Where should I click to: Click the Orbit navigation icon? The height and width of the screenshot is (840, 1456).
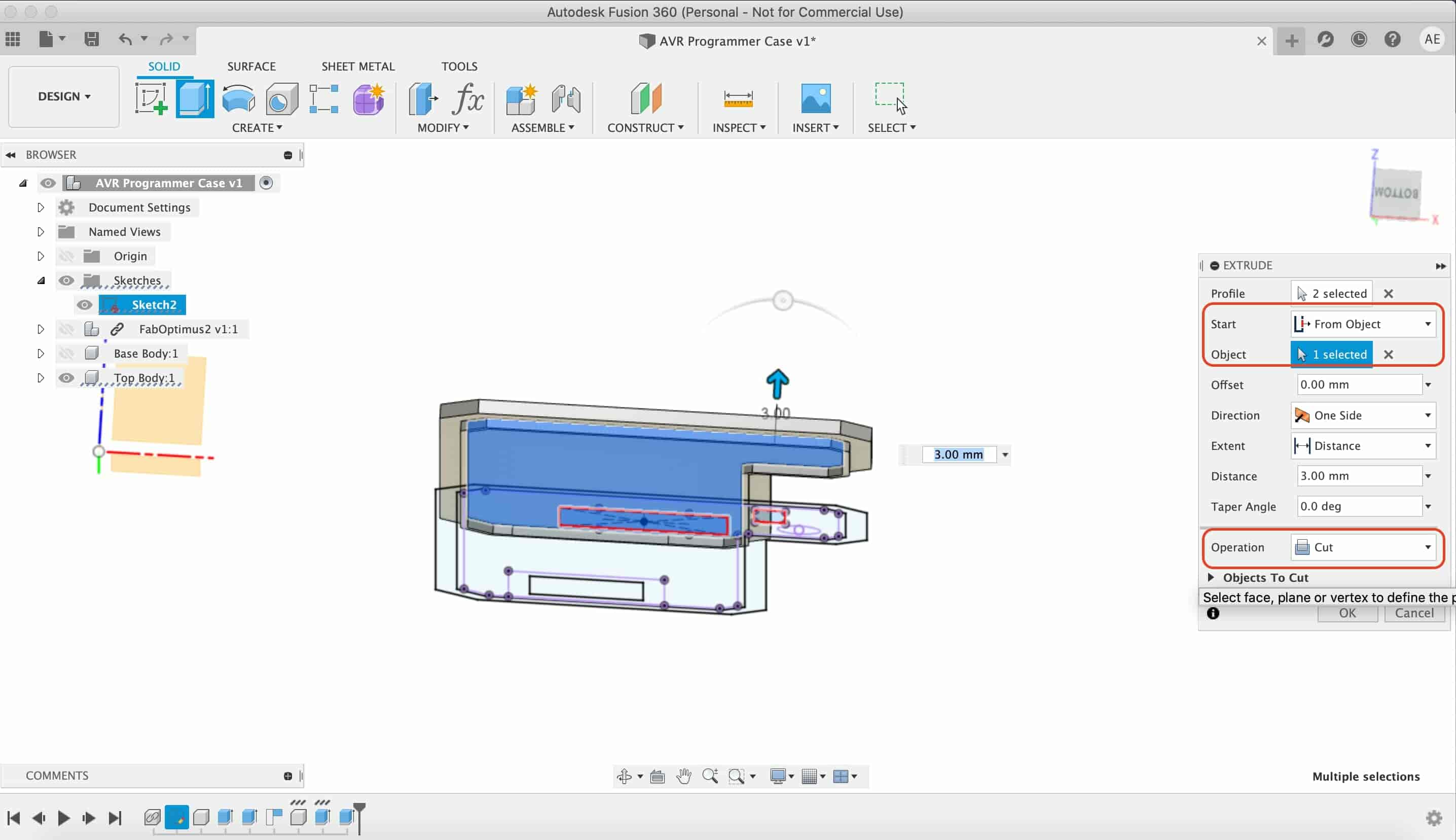(624, 777)
